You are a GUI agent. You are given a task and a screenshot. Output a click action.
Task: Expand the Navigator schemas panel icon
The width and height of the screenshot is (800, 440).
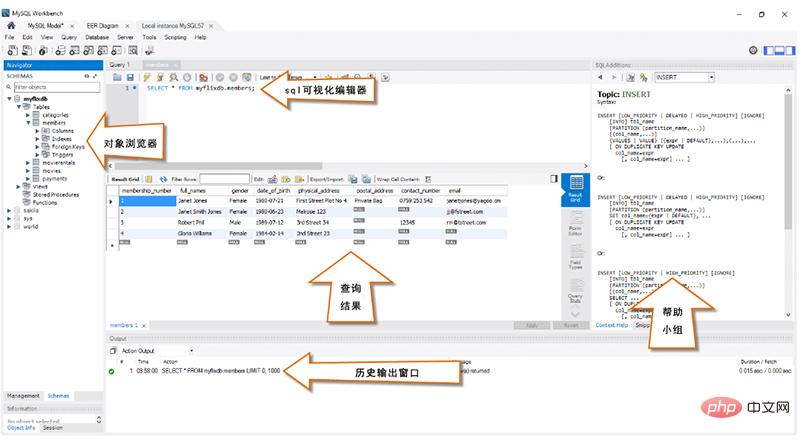95,76
